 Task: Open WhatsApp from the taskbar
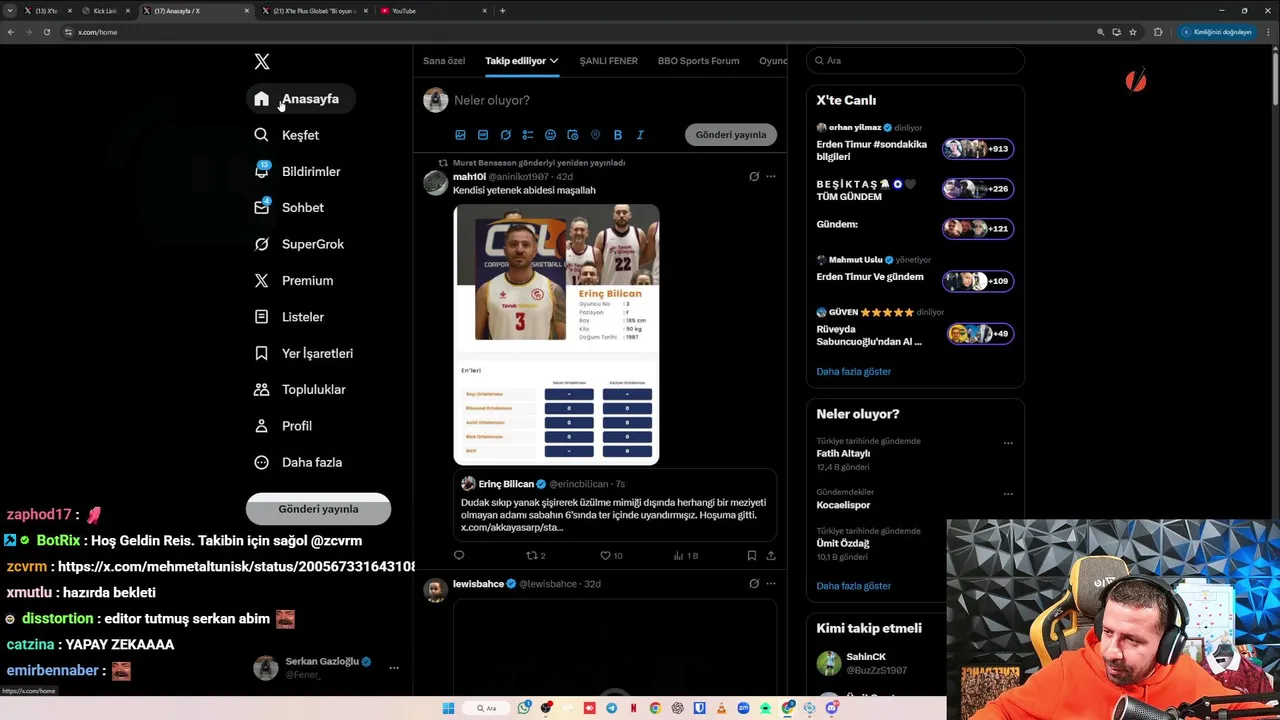click(524, 708)
